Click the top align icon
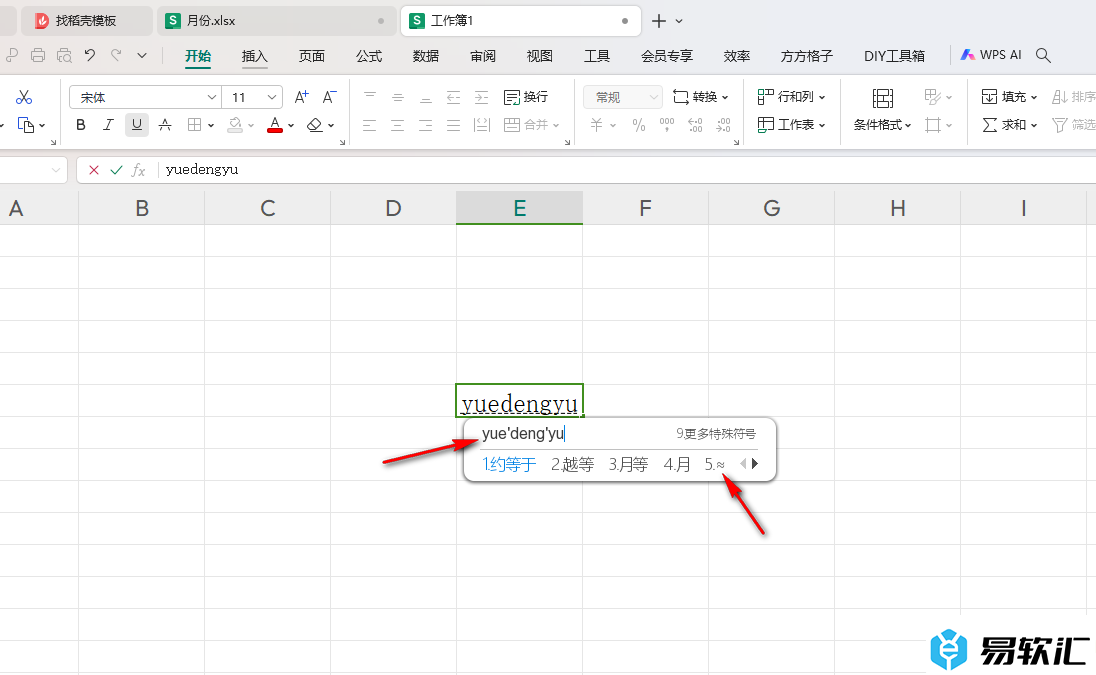Screen dimensions: 1096x675 (x=370, y=97)
